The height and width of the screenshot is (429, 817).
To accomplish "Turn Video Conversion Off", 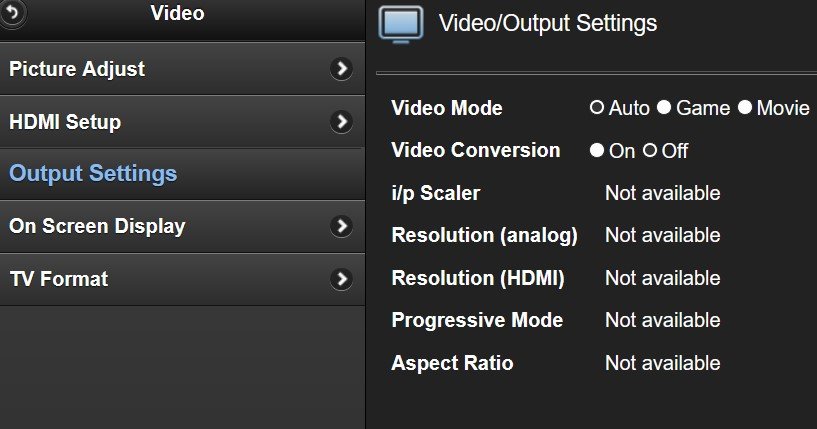I will (650, 151).
